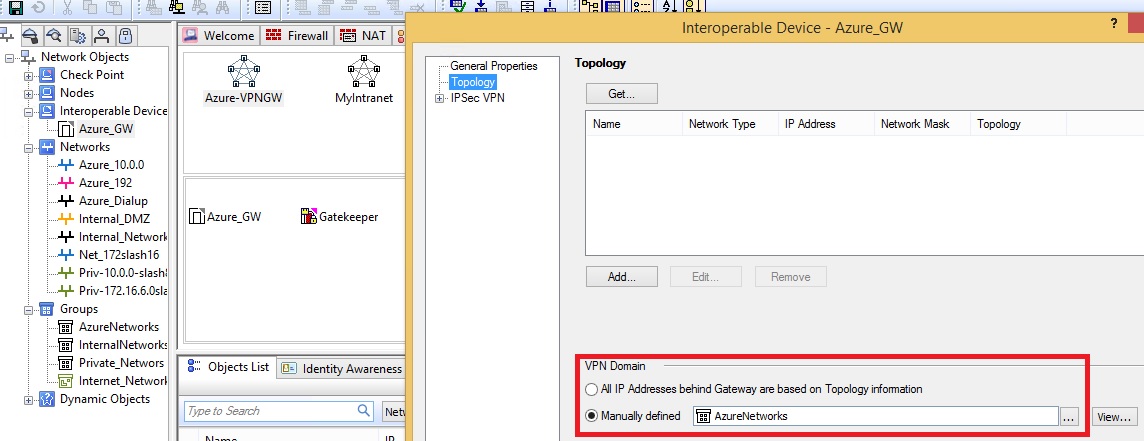Screen dimensions: 1144x441
Task: Collapse the Network Objects root node
Action: (x=9, y=57)
